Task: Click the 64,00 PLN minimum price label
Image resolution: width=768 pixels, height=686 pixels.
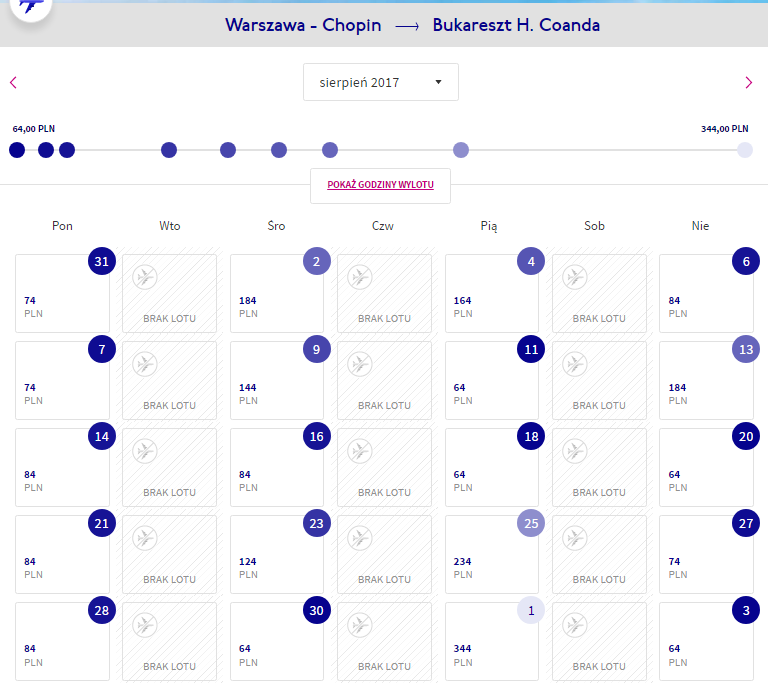Action: [x=34, y=129]
